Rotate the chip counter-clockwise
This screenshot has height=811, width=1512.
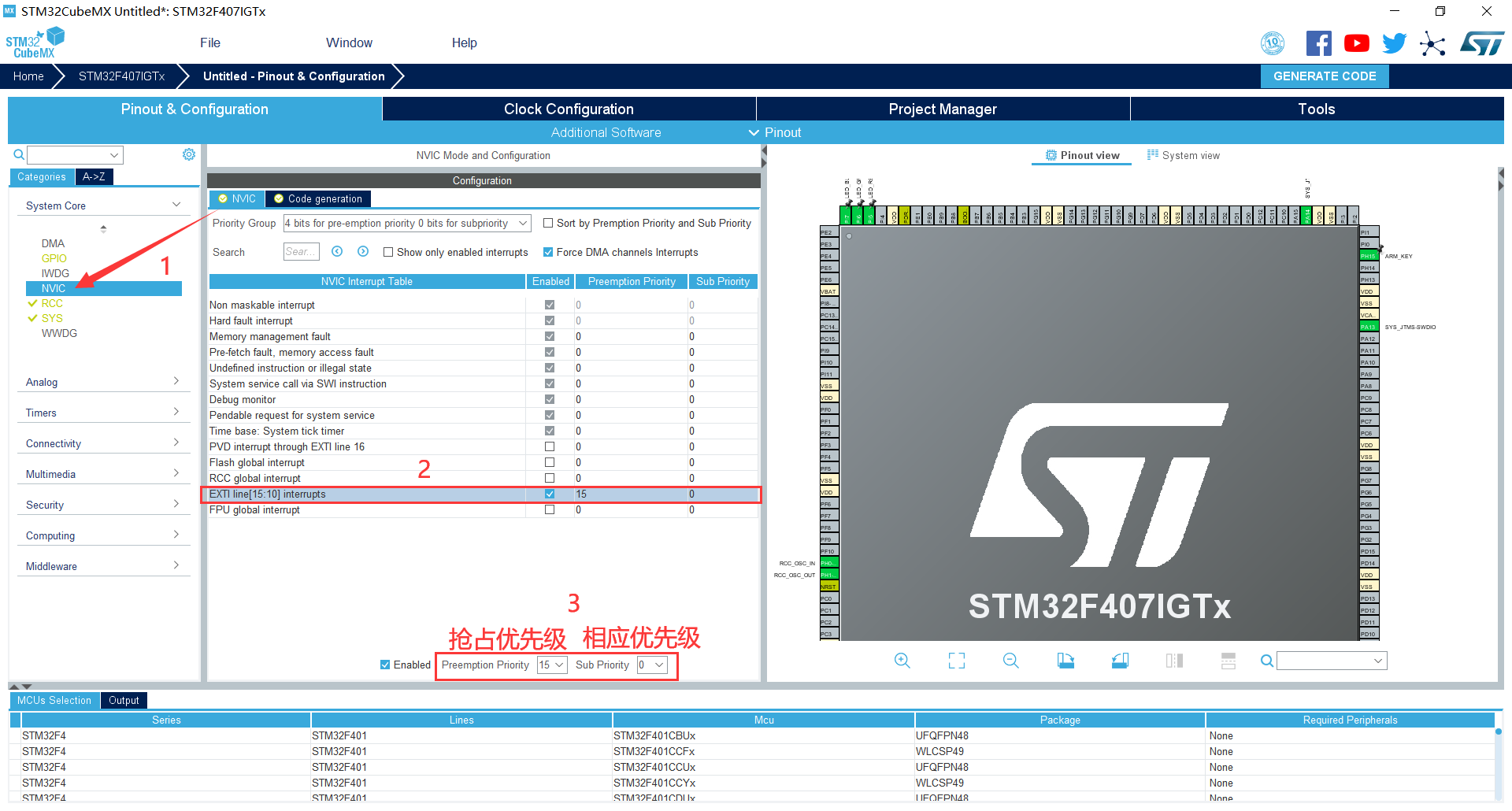pyautogui.click(x=1120, y=661)
